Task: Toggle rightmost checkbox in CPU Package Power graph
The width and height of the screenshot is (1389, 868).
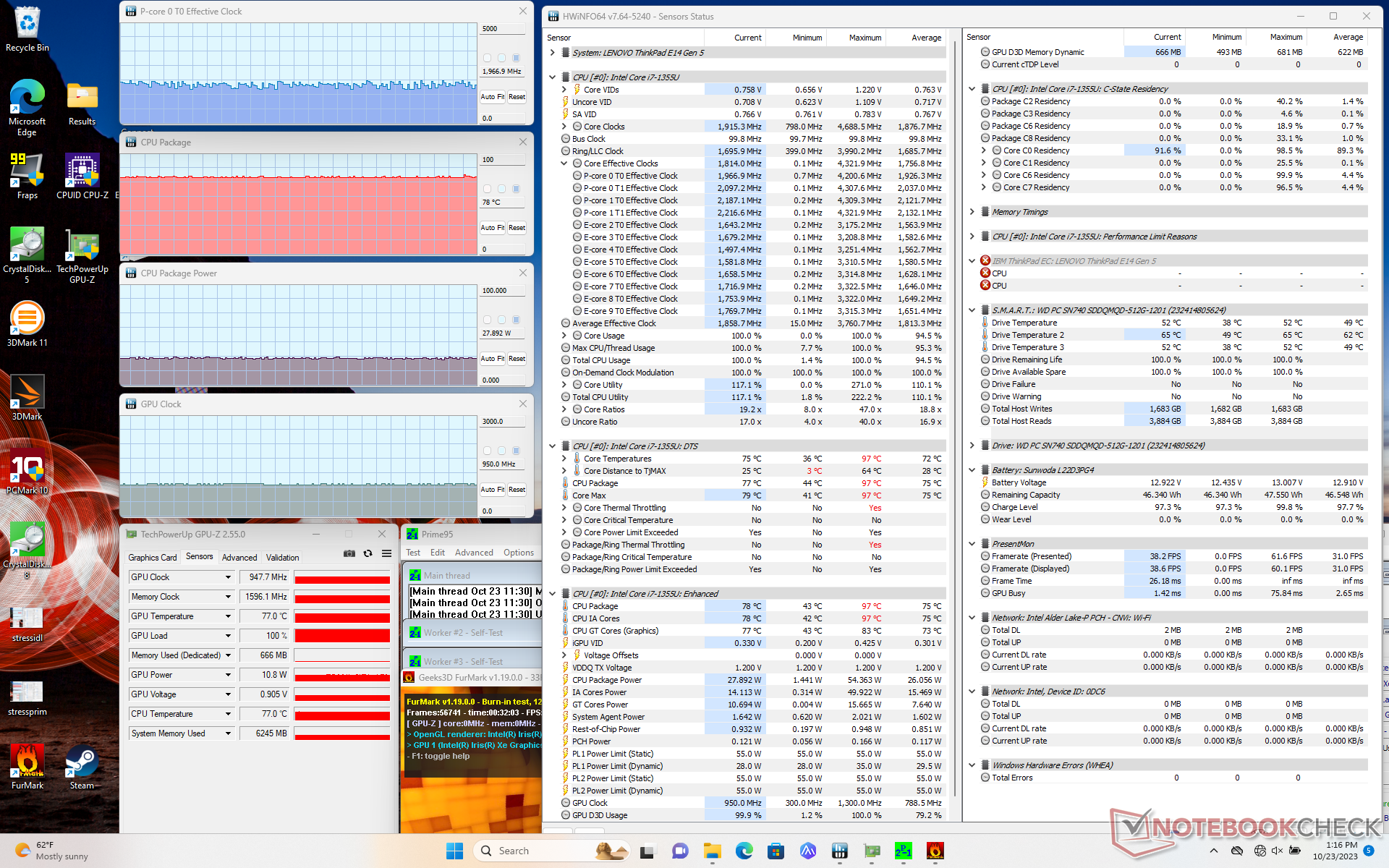Action: coord(516,320)
